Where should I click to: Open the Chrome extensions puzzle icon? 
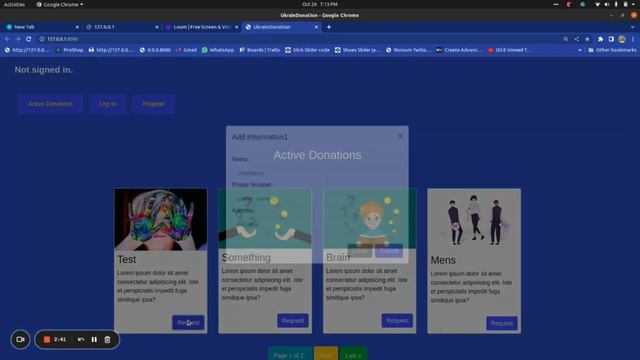pyautogui.click(x=600, y=39)
